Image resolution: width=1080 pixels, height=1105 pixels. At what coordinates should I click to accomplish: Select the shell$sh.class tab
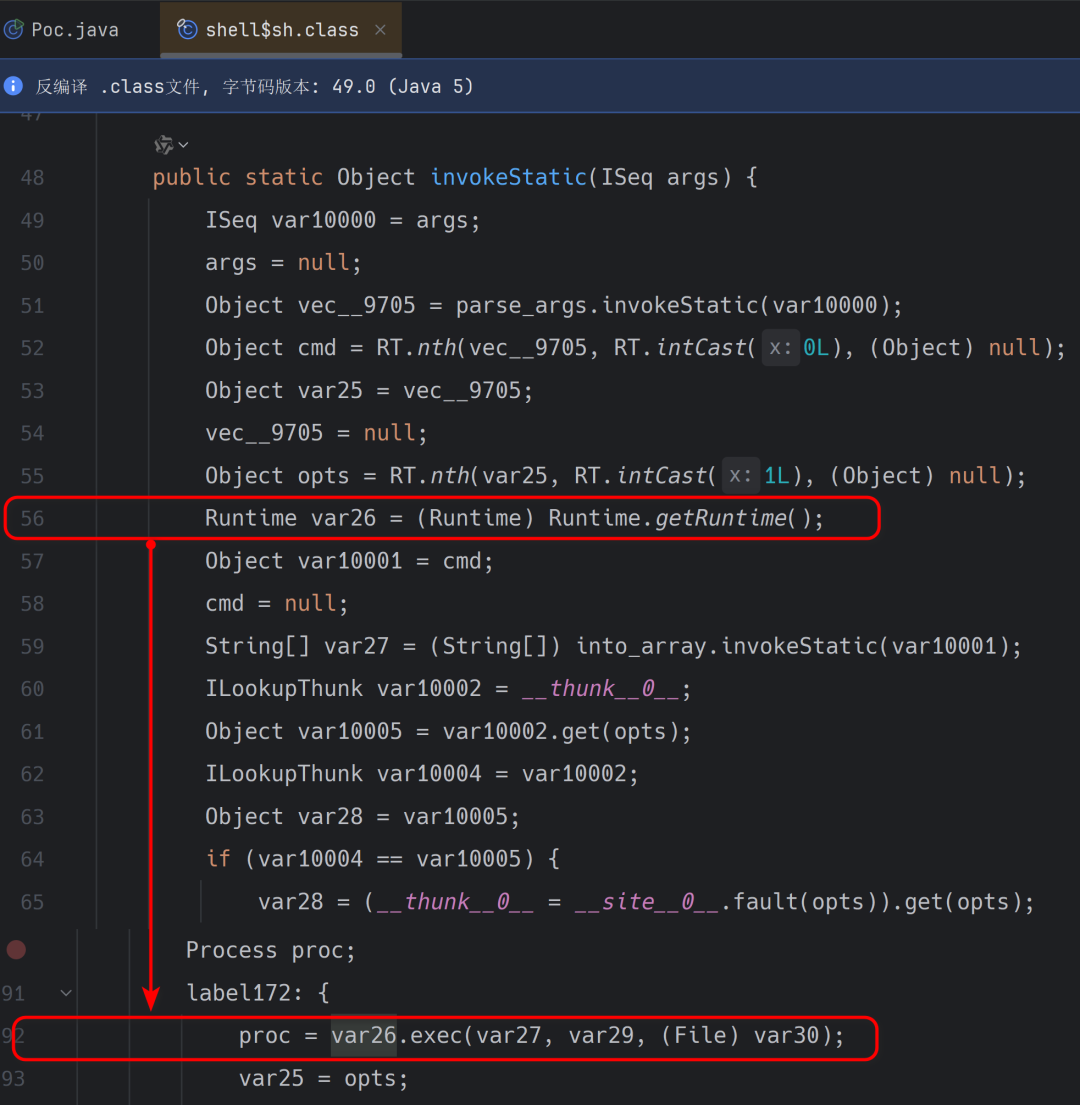(x=280, y=30)
